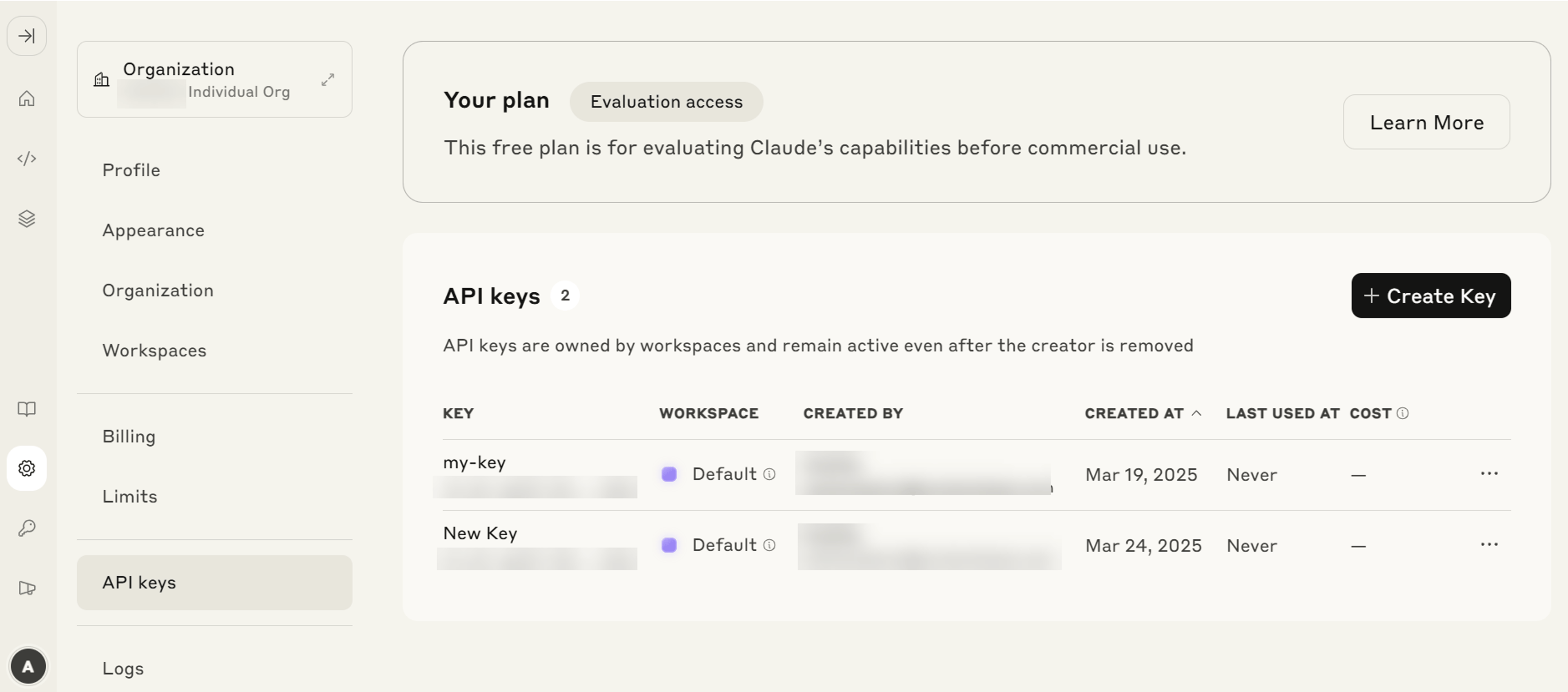Image resolution: width=1568 pixels, height=692 pixels.
Task: Click the Created By column header
Action: [853, 413]
